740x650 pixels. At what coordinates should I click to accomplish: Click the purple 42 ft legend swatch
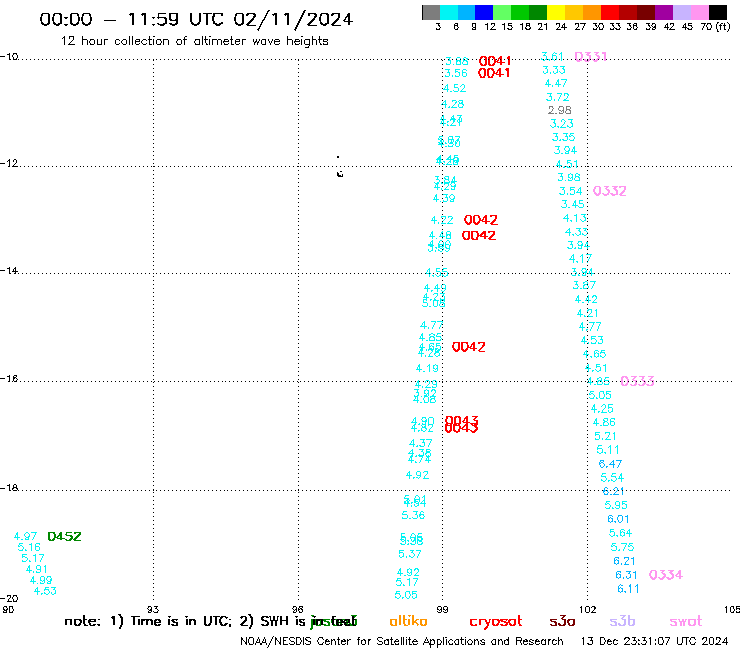pos(664,12)
